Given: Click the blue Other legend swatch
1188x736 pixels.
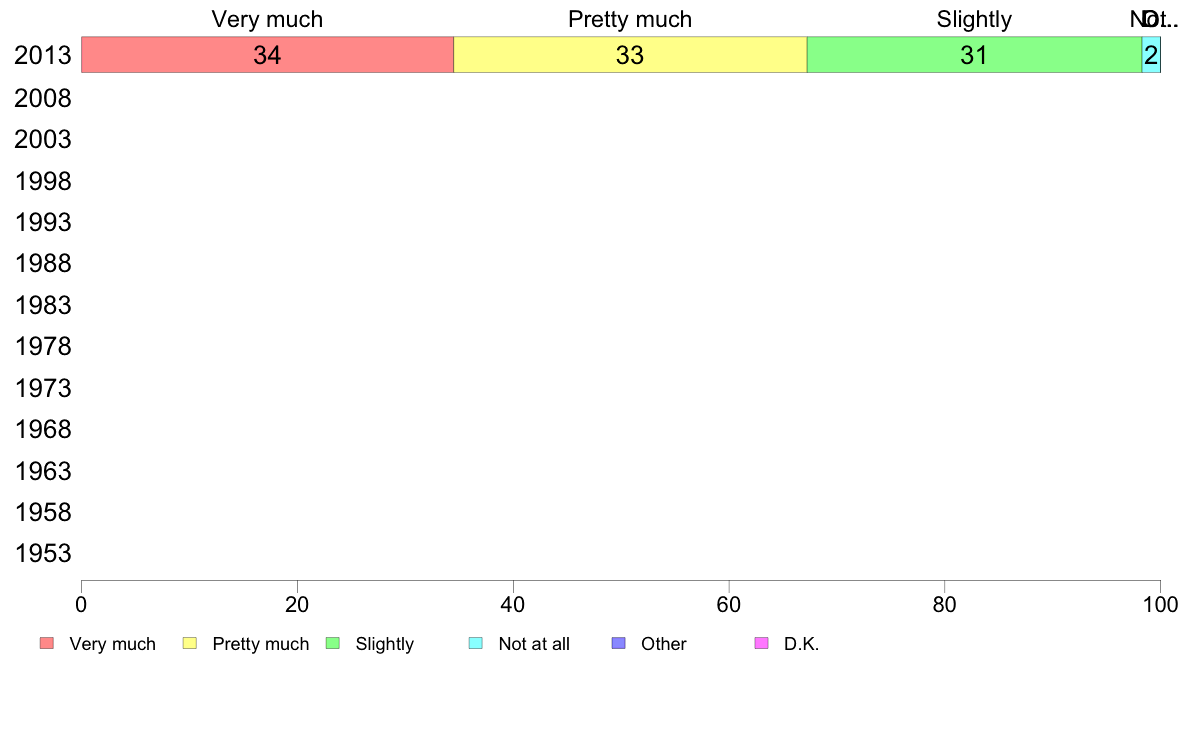Looking at the screenshot, I should pos(618,643).
